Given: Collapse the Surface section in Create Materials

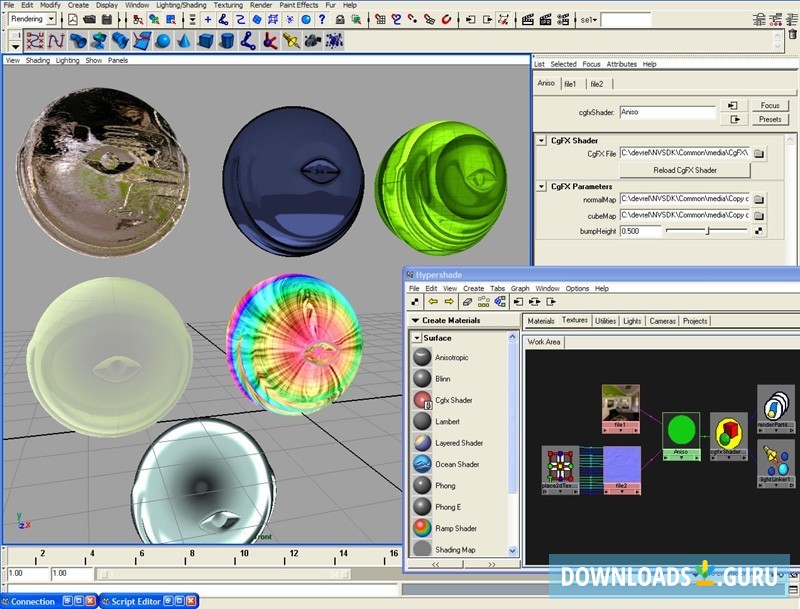Looking at the screenshot, I should (416, 337).
